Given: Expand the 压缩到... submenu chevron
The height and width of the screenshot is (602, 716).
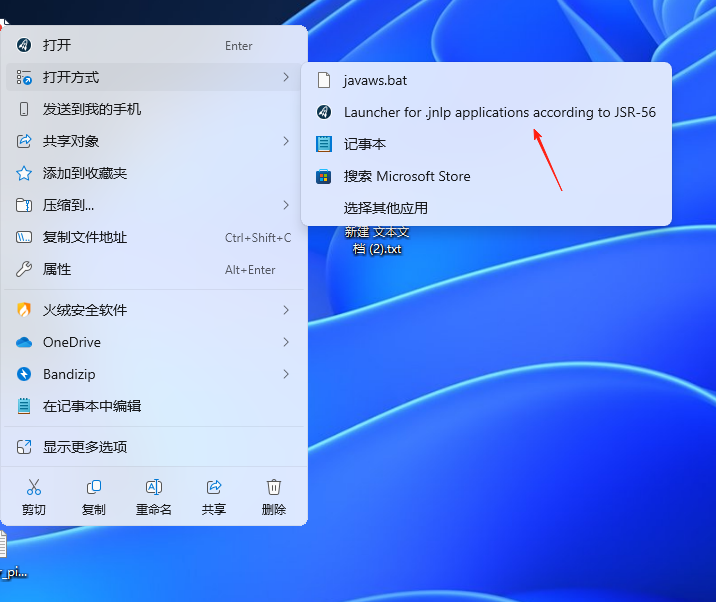Looking at the screenshot, I should coord(286,205).
